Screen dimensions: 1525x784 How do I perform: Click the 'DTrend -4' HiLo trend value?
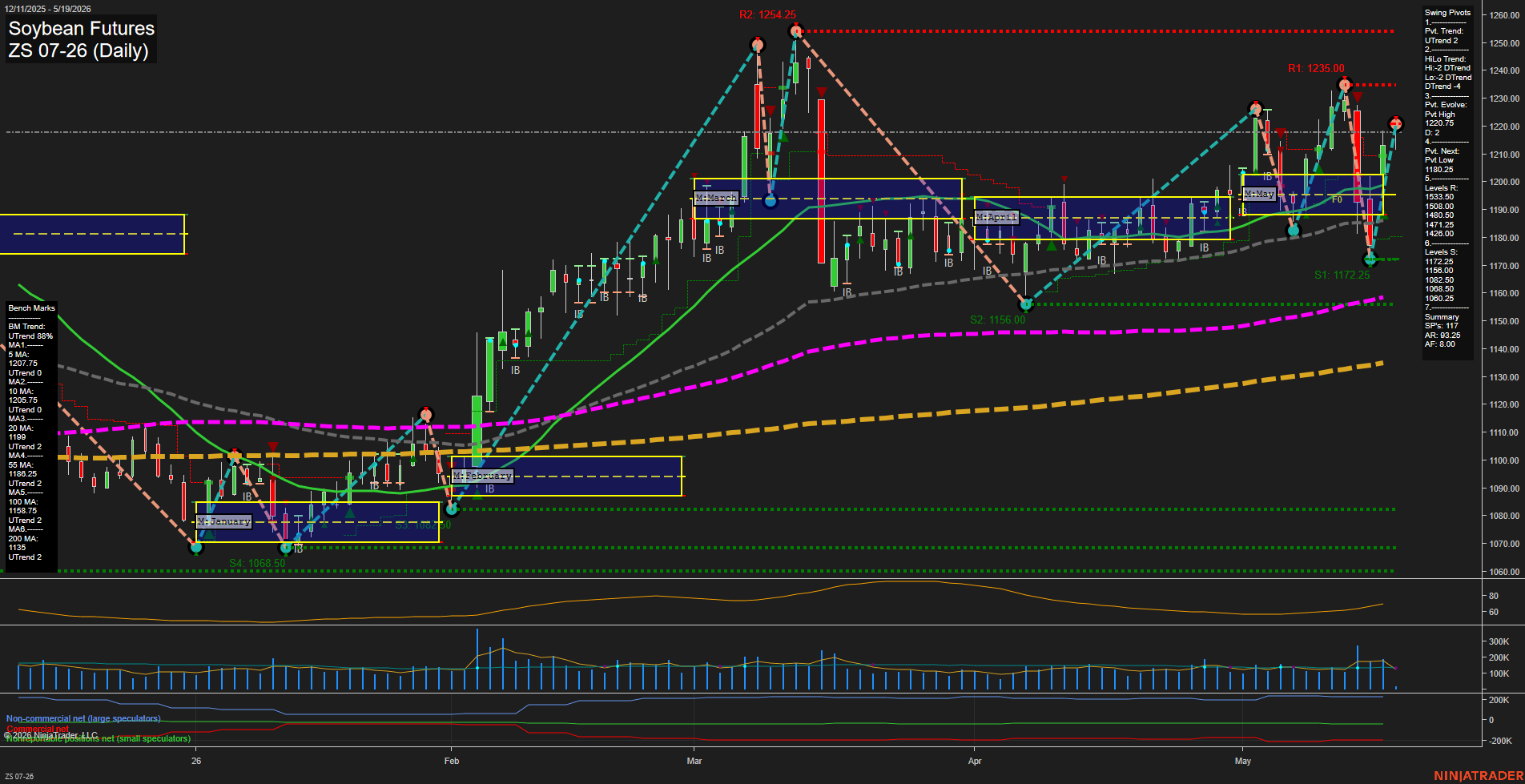click(x=1443, y=86)
